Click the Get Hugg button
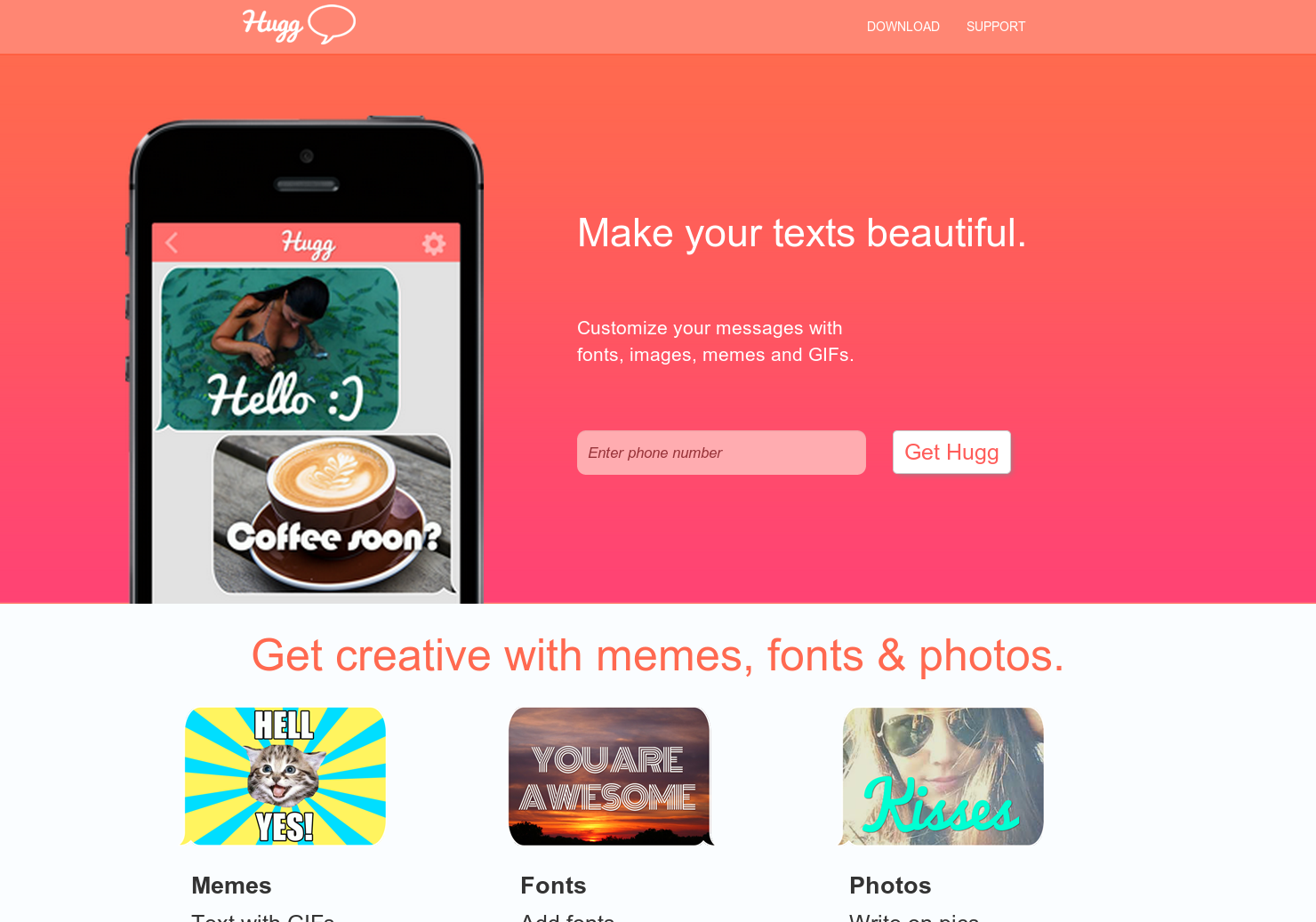The height and width of the screenshot is (922, 1316). [951, 453]
